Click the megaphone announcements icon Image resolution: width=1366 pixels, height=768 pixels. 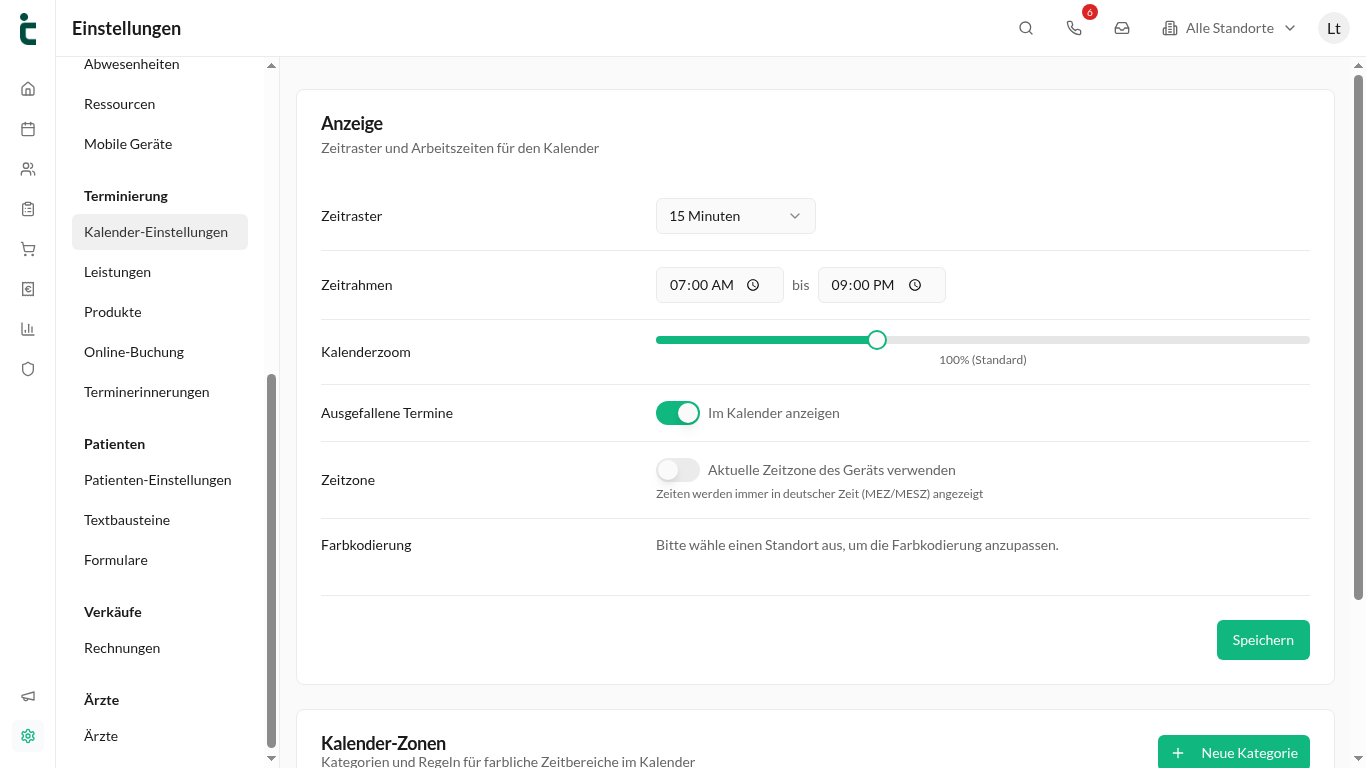[28, 696]
